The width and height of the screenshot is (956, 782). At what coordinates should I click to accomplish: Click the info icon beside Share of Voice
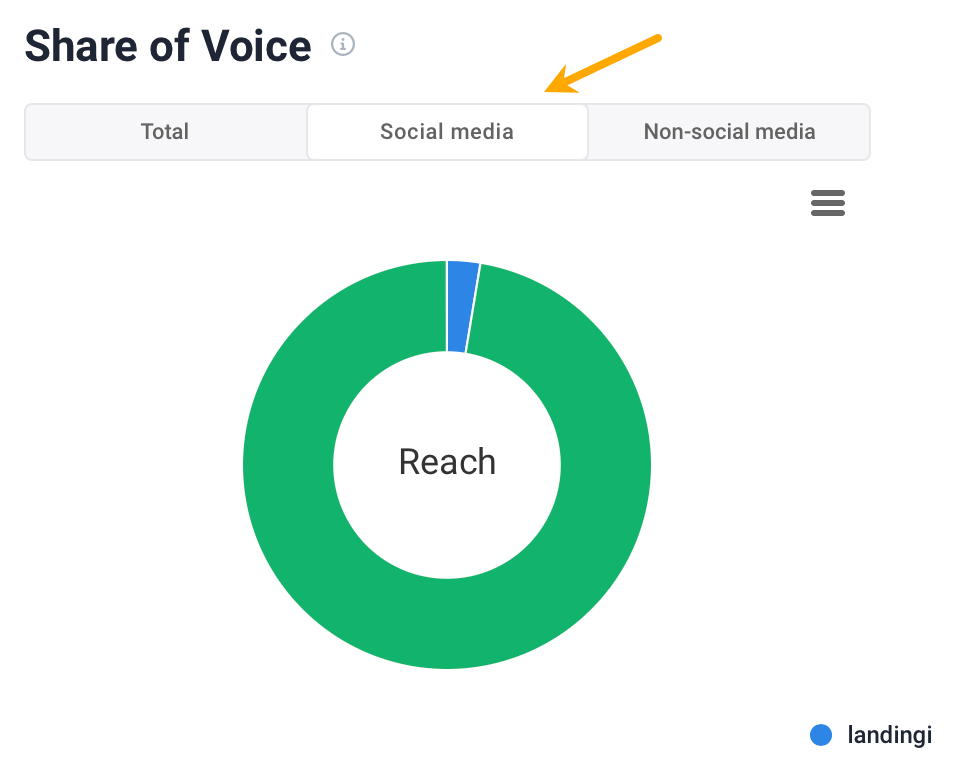[342, 45]
